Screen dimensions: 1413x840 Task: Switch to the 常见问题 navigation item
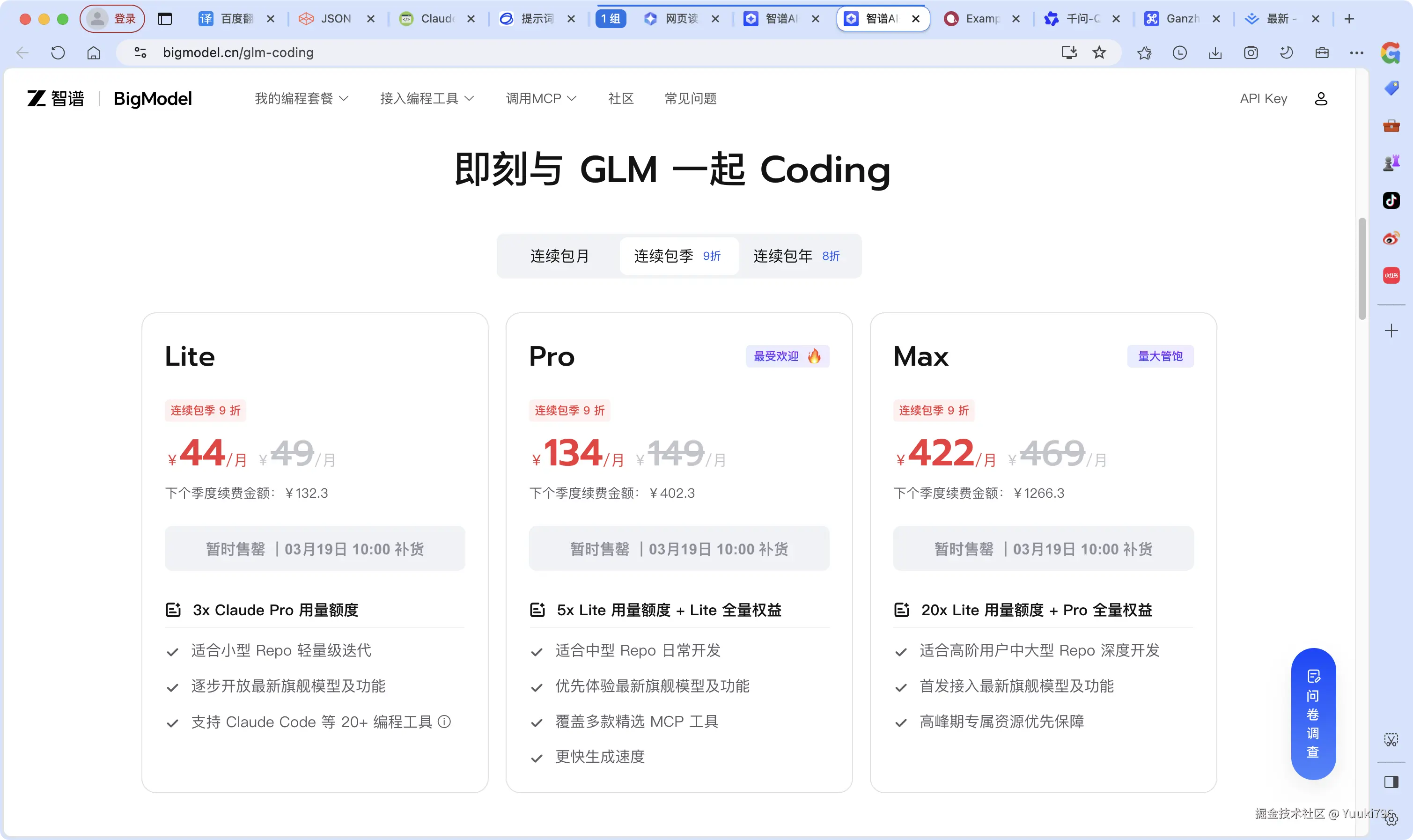coord(690,98)
